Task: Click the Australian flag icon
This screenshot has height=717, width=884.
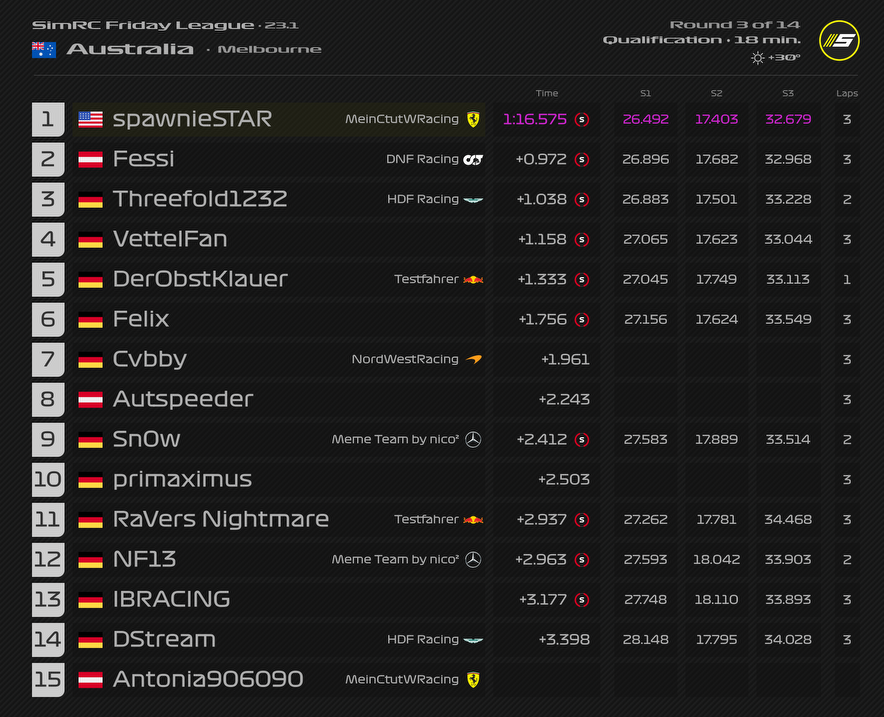Action: (43, 49)
